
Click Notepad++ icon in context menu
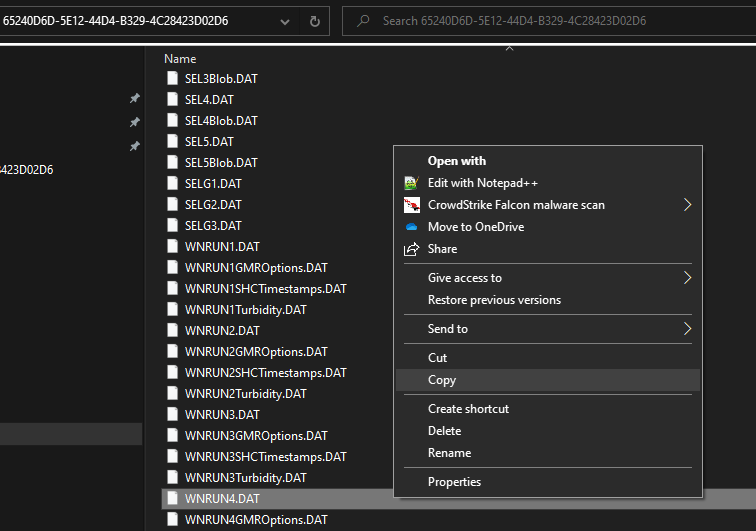[411, 183]
